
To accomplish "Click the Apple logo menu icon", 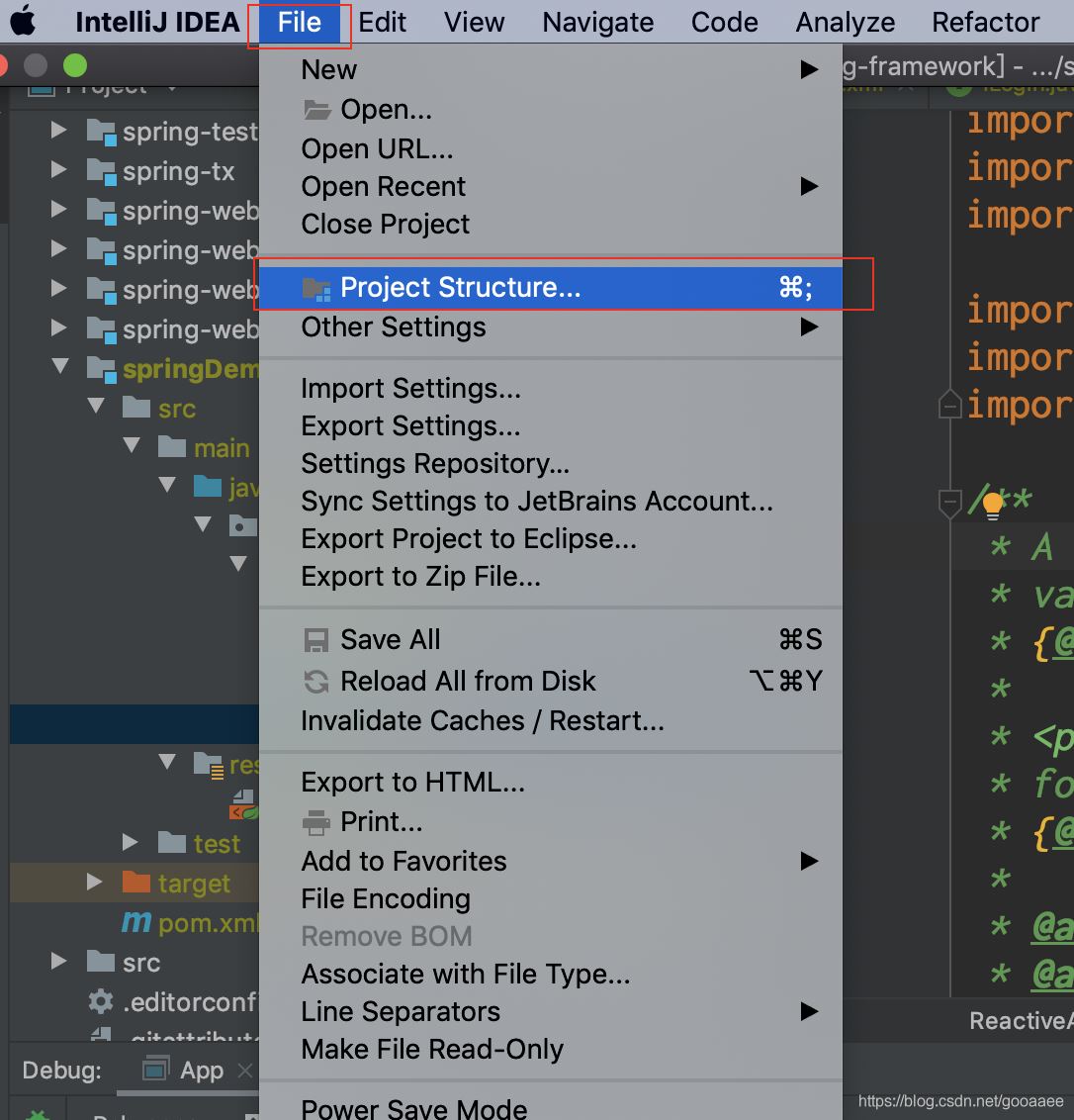I will pyautogui.click(x=23, y=21).
